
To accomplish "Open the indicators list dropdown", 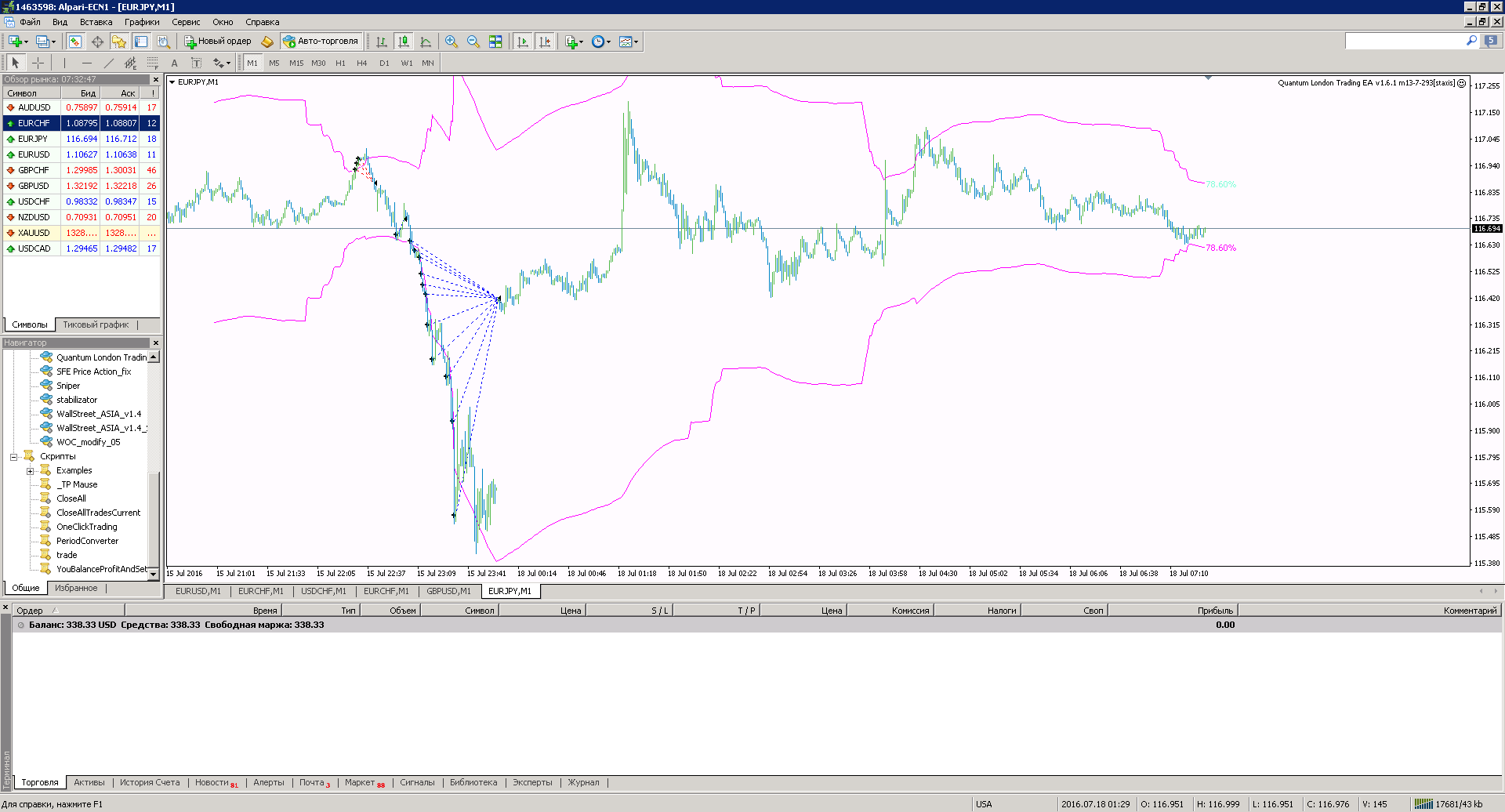I will (575, 42).
